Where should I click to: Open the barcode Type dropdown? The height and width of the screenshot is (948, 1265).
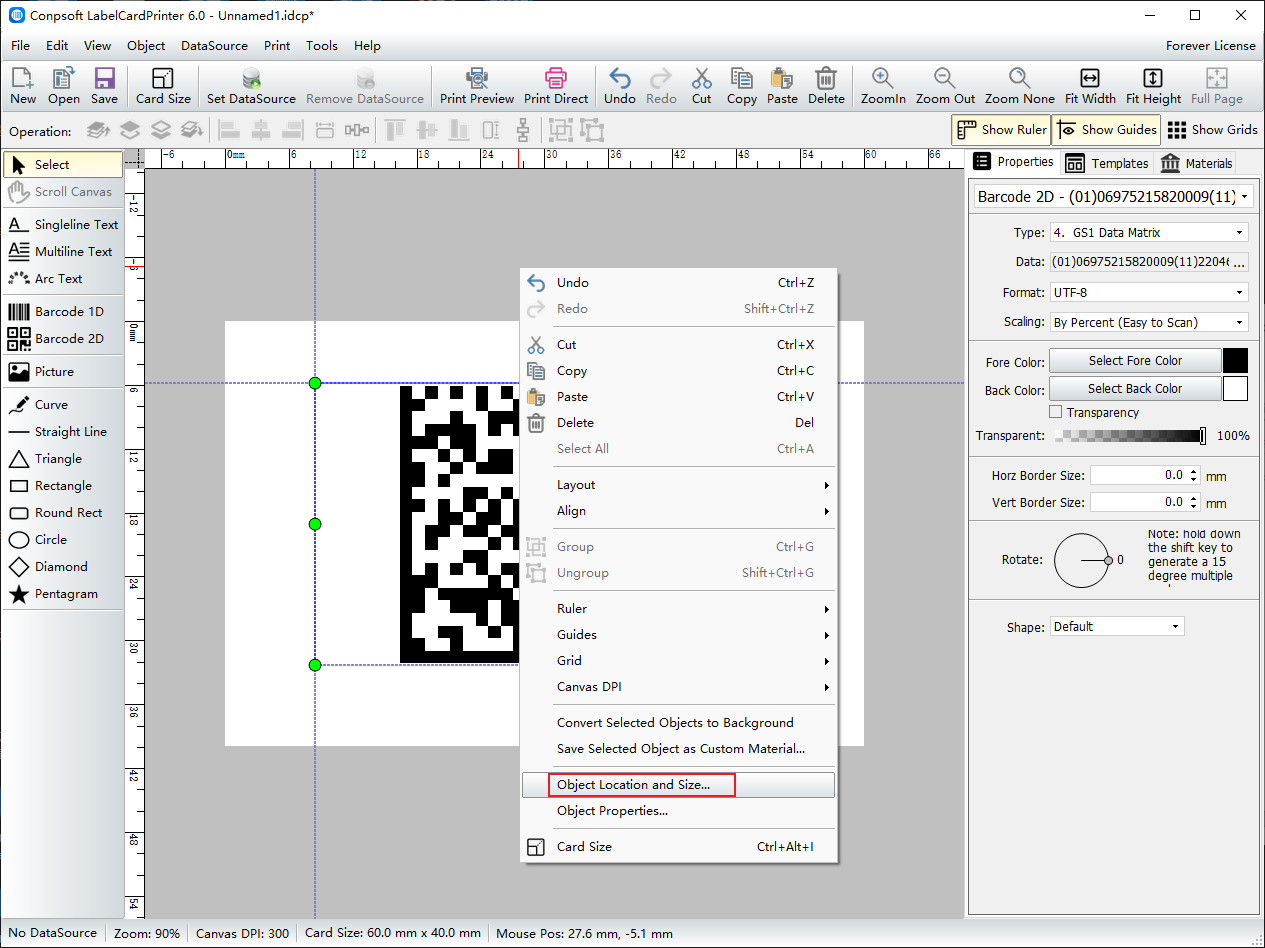(1148, 232)
